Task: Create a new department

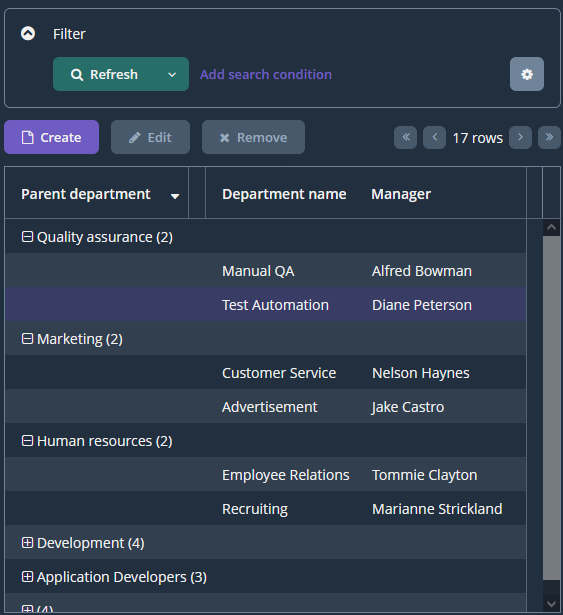Action: click(x=51, y=137)
